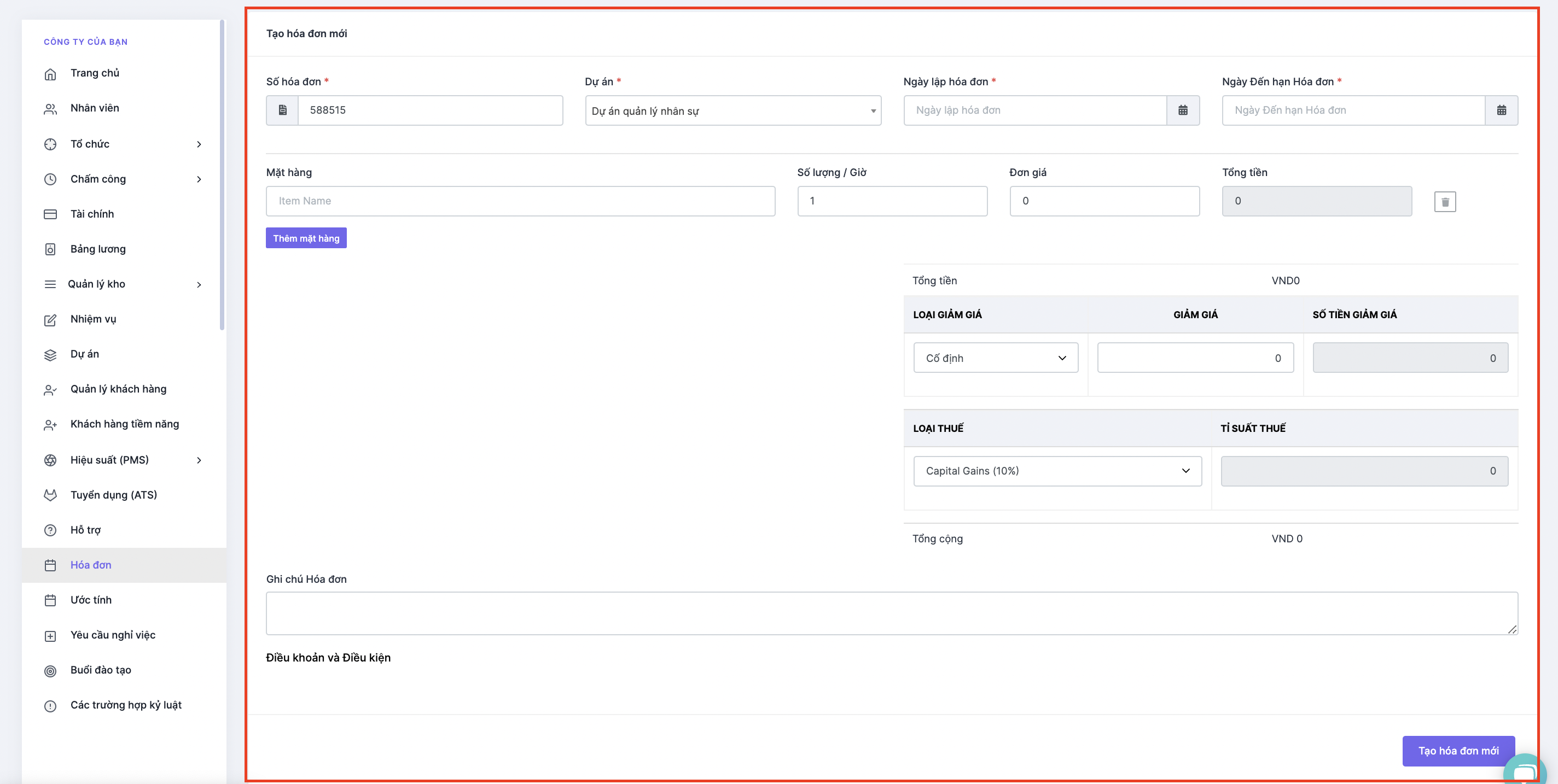
Task: Click the Giảm giá discount amount field
Action: (1195, 358)
